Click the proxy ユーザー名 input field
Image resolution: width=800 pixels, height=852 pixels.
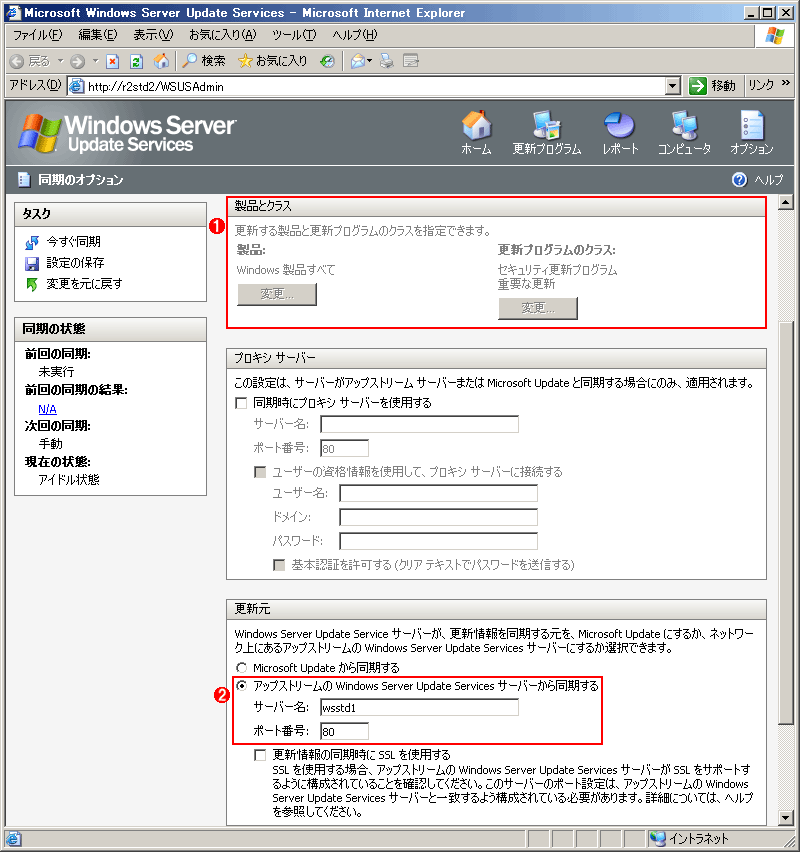pyautogui.click(x=439, y=493)
